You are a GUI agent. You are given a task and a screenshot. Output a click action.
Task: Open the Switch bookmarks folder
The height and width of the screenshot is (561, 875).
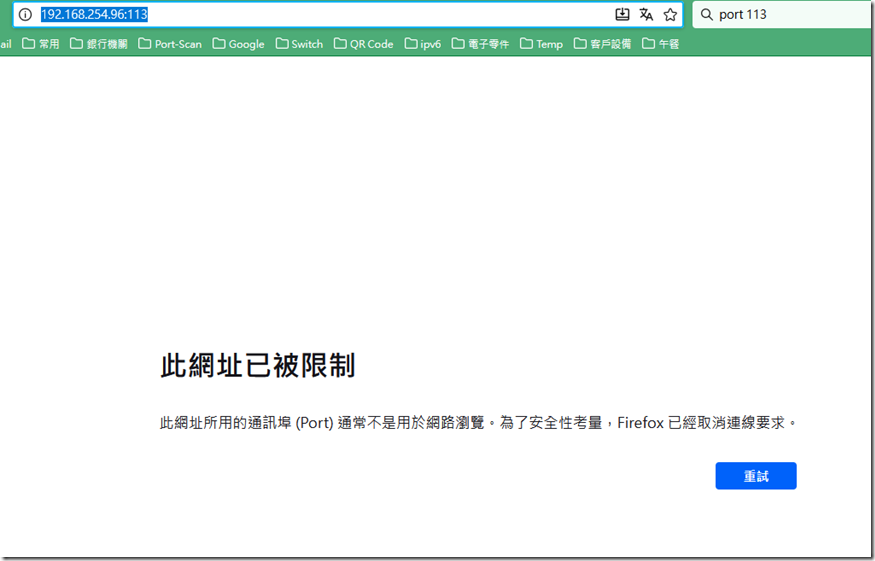point(299,44)
